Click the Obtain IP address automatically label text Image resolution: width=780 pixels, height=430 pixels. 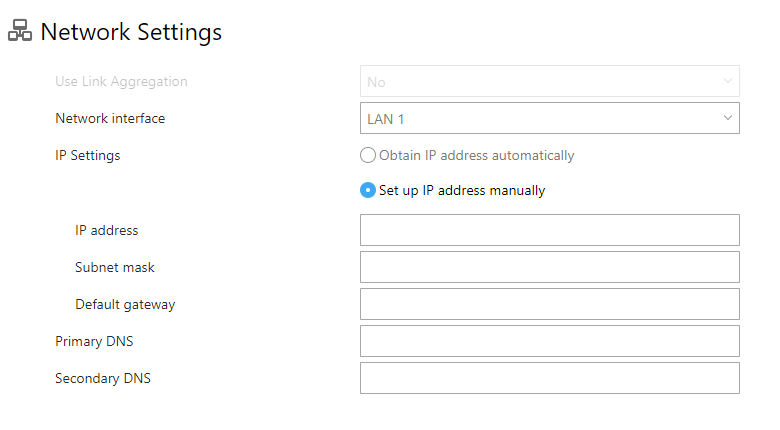(477, 156)
